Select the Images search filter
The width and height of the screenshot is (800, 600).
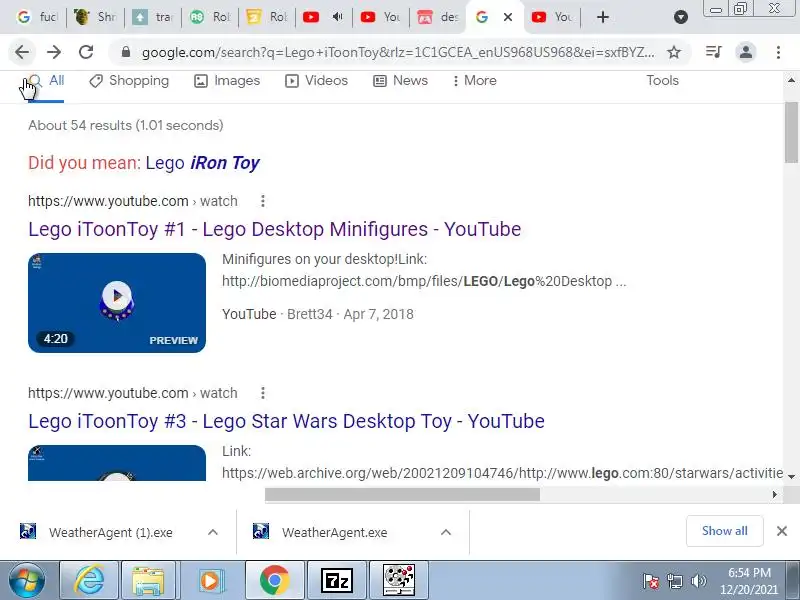pyautogui.click(x=227, y=81)
